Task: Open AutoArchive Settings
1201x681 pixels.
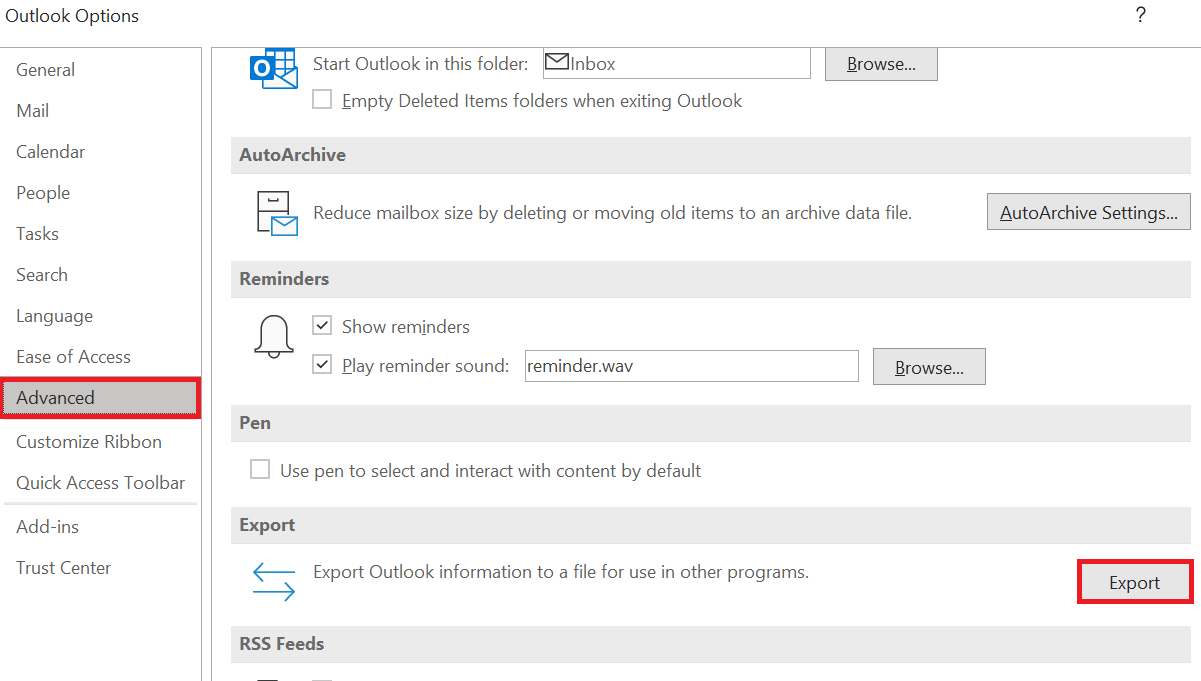Action: click(x=1089, y=212)
